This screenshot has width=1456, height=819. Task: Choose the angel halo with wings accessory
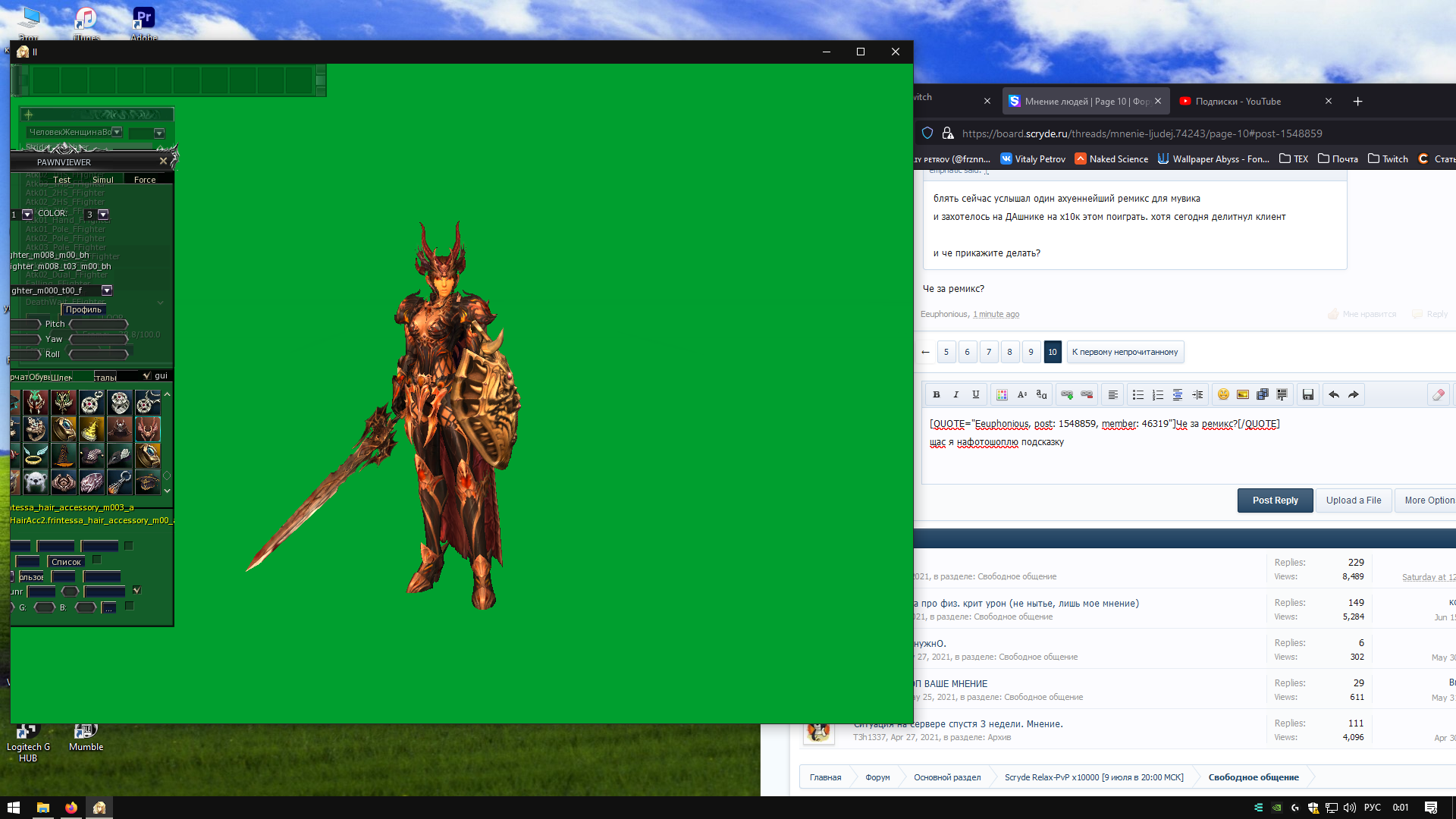coord(36,455)
